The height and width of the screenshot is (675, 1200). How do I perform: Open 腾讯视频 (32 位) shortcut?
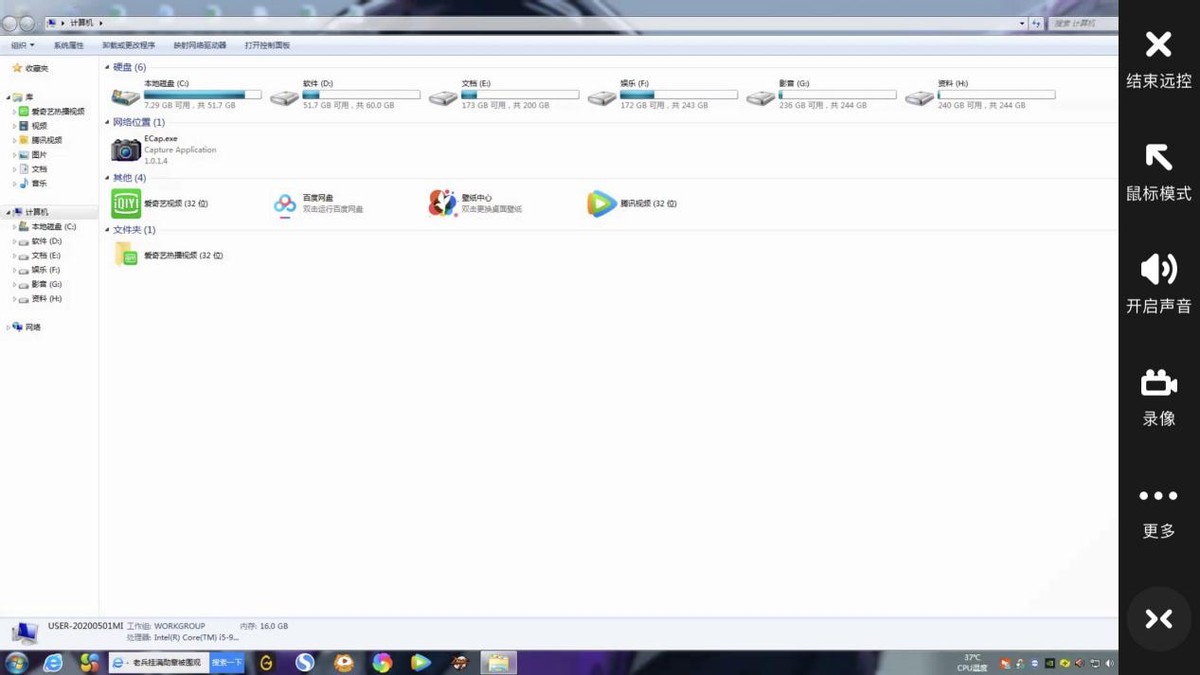click(602, 204)
